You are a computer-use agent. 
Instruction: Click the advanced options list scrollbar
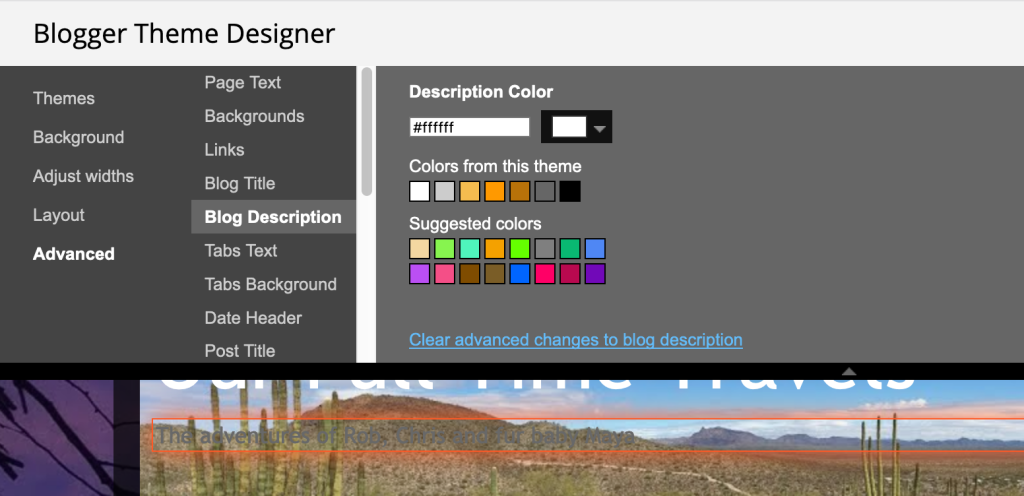[x=366, y=130]
